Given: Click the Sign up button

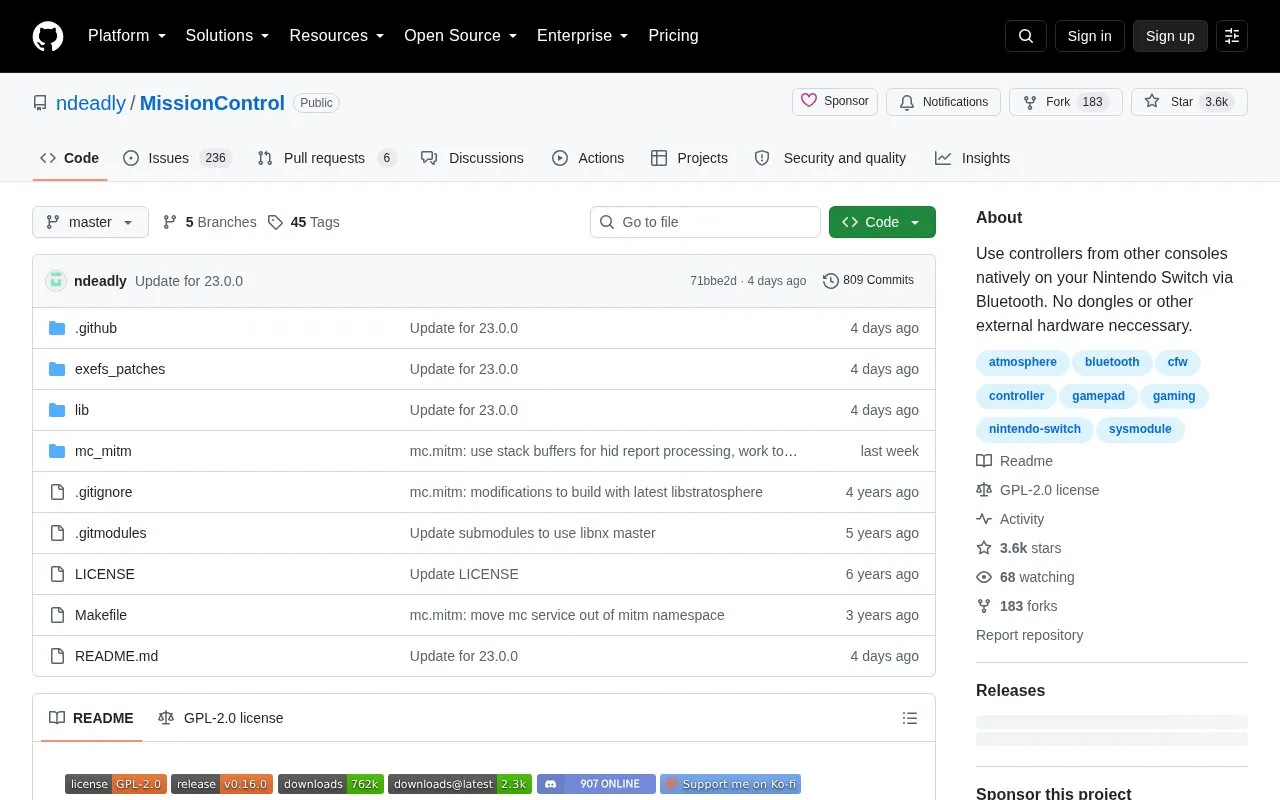Looking at the screenshot, I should pos(1170,36).
